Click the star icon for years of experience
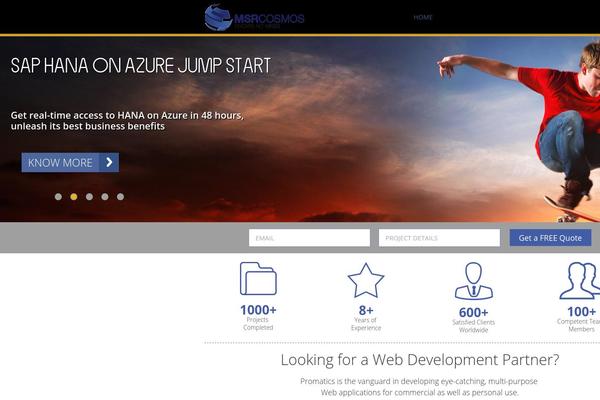Screen dimensions: 600x400 click(366, 281)
